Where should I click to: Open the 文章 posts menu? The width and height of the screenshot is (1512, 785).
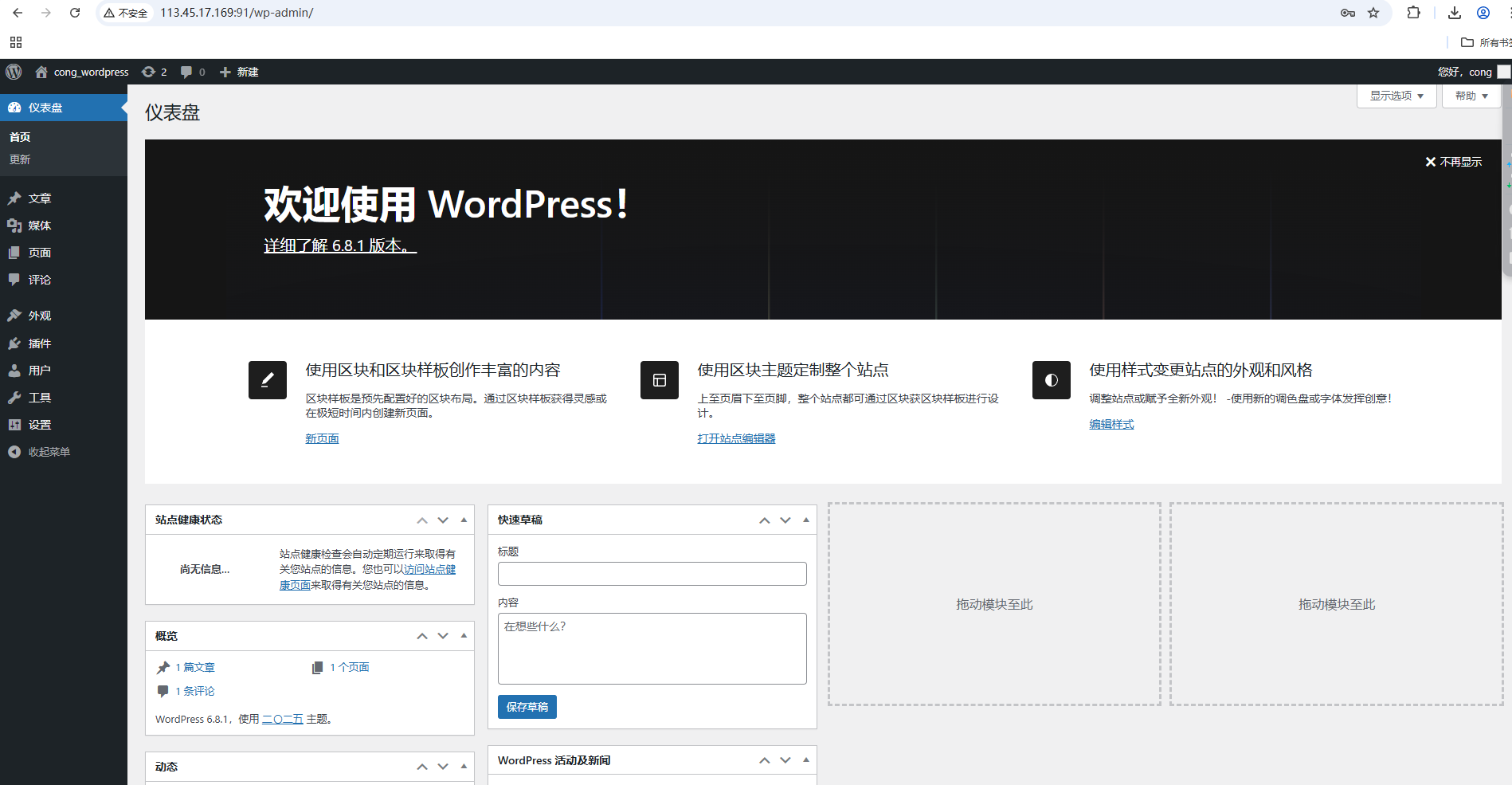pos(64,198)
